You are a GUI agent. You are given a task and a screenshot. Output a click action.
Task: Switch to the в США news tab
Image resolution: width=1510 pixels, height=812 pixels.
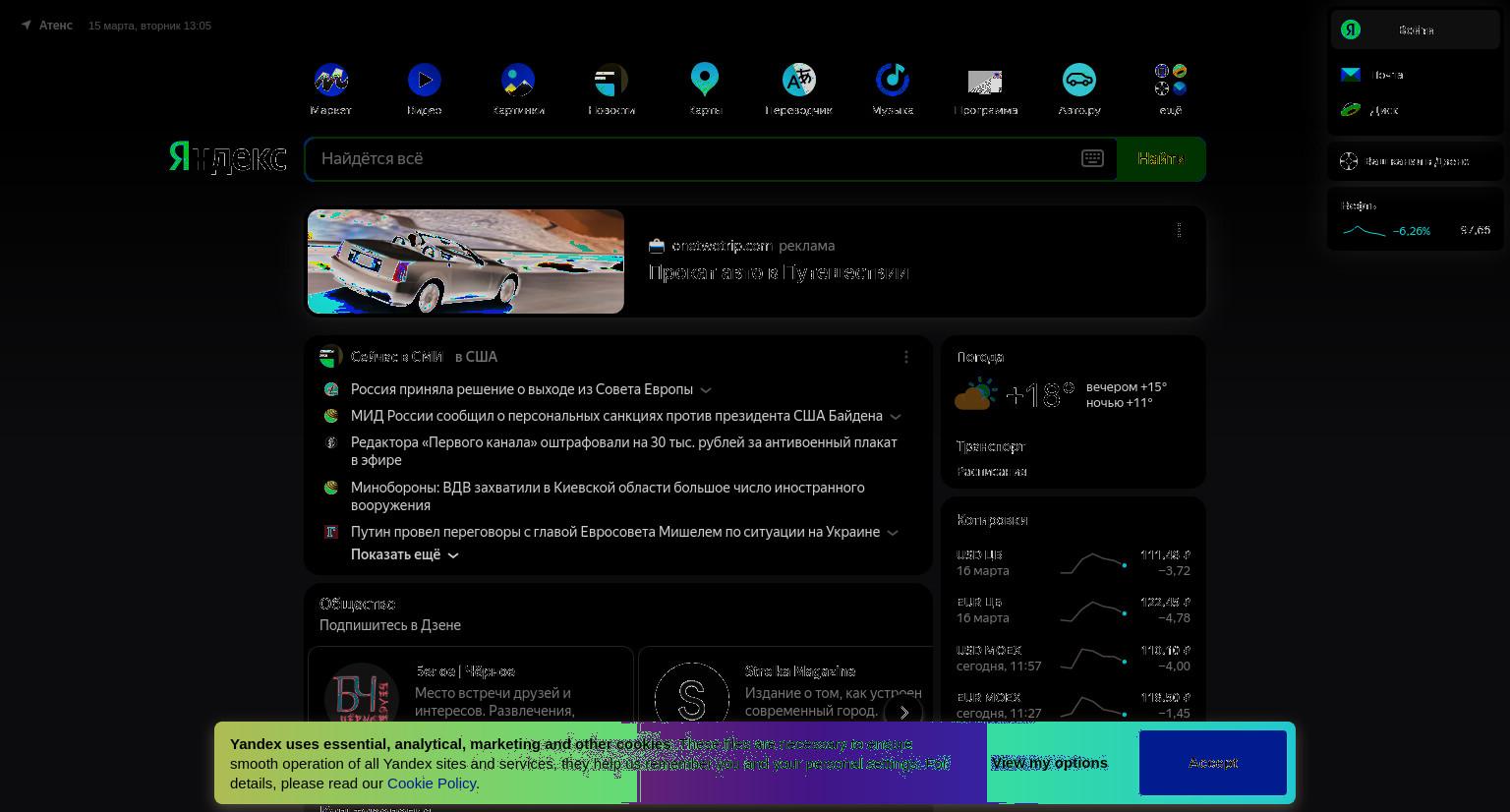tap(476, 357)
